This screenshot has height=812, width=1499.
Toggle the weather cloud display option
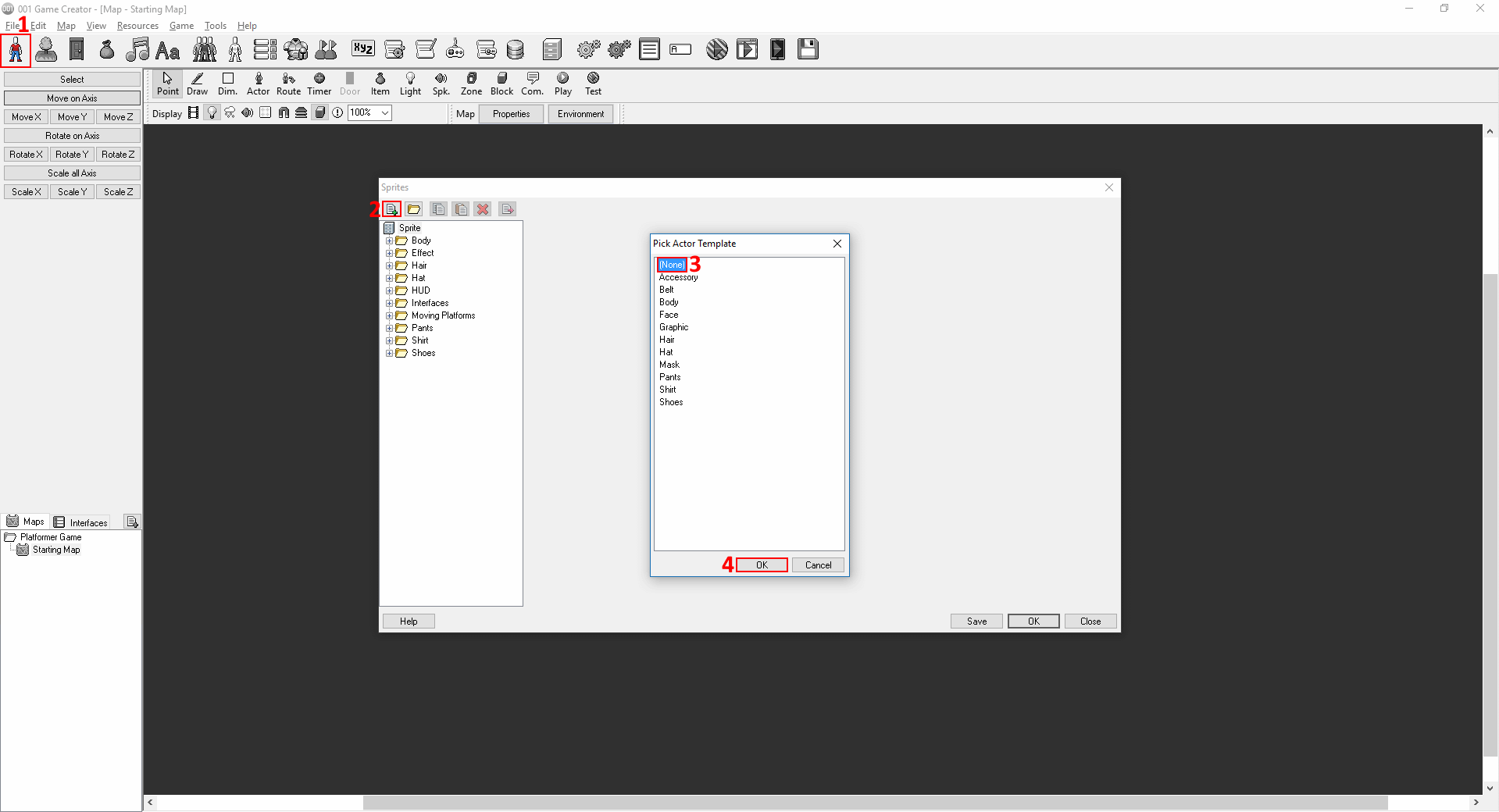[230, 113]
